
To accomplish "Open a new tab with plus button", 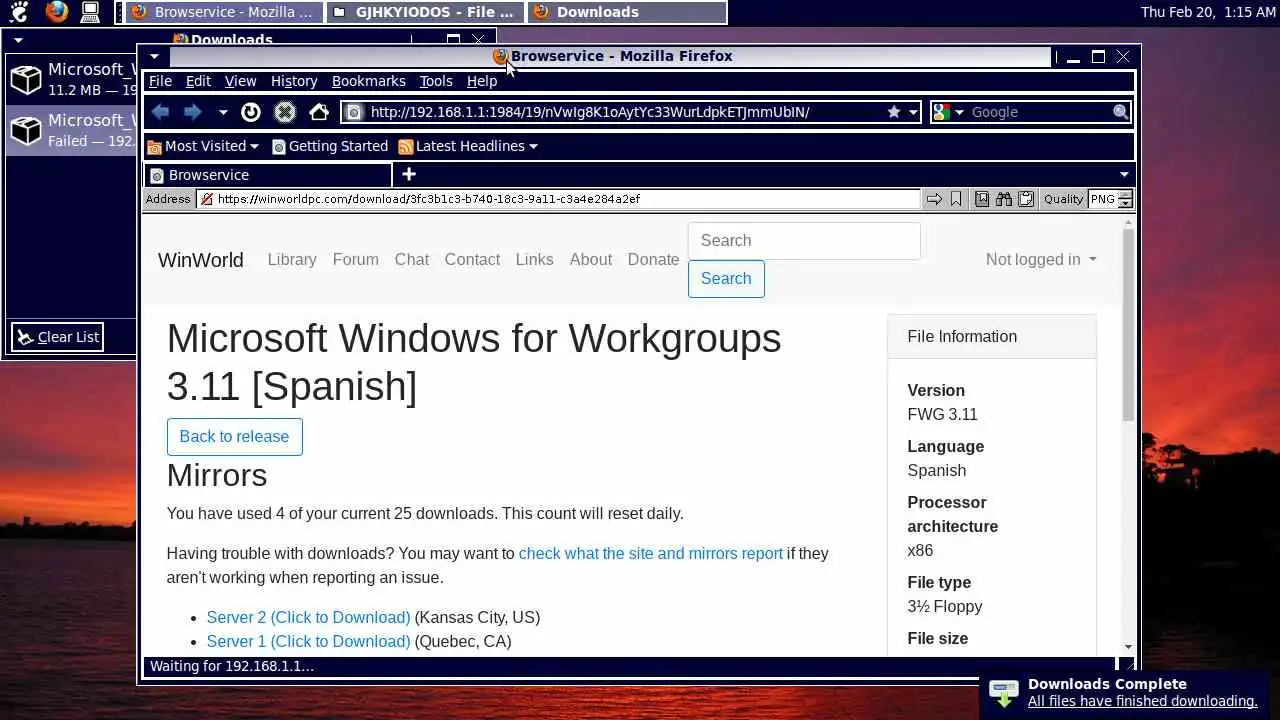I will [x=408, y=175].
